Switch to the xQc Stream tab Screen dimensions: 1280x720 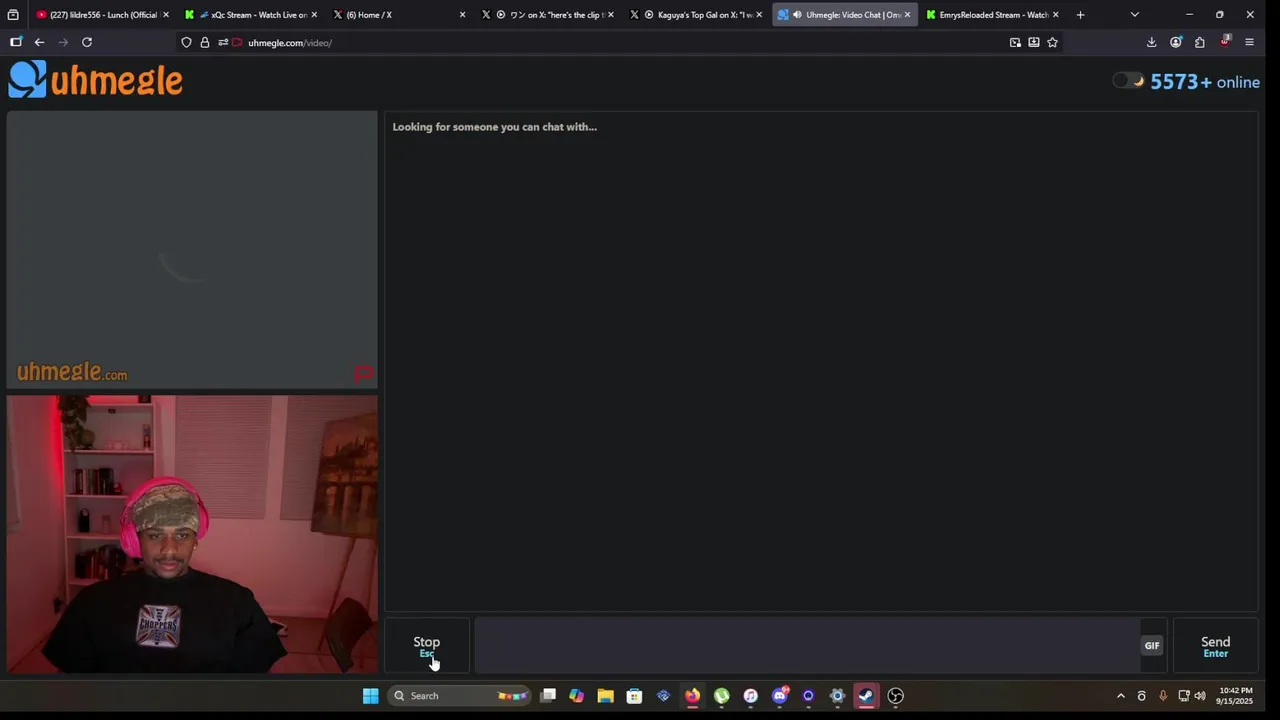[x=252, y=15]
